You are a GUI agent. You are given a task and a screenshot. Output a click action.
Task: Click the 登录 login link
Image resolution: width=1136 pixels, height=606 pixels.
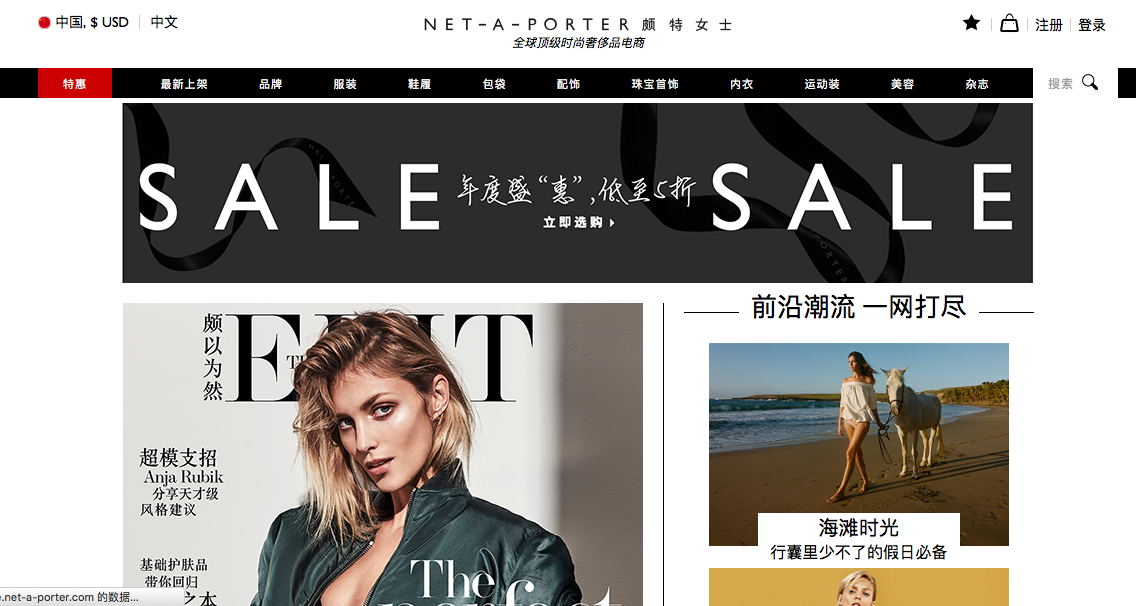click(x=1092, y=25)
